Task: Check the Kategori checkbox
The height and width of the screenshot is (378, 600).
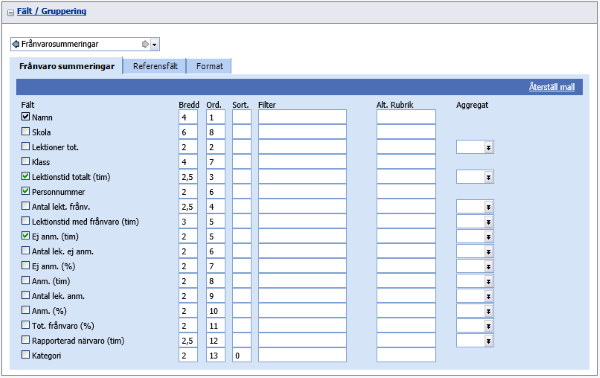Action: [25, 354]
